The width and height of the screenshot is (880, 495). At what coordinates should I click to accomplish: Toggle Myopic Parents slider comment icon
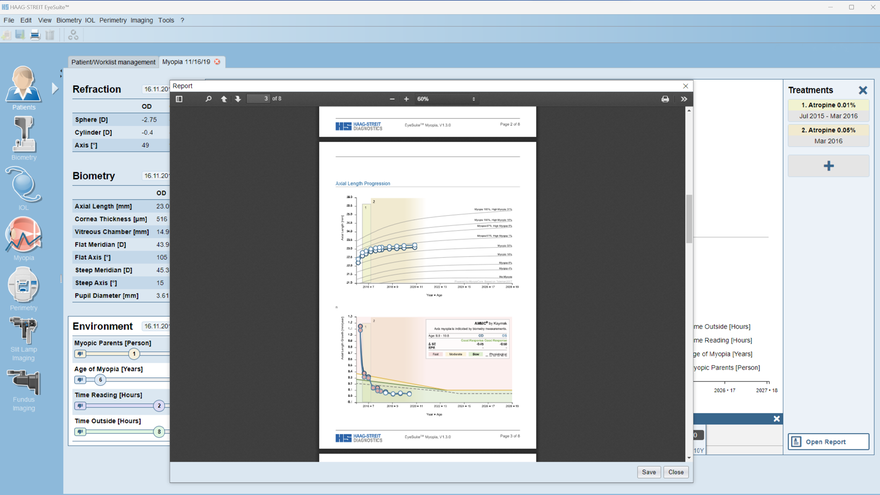pos(80,354)
